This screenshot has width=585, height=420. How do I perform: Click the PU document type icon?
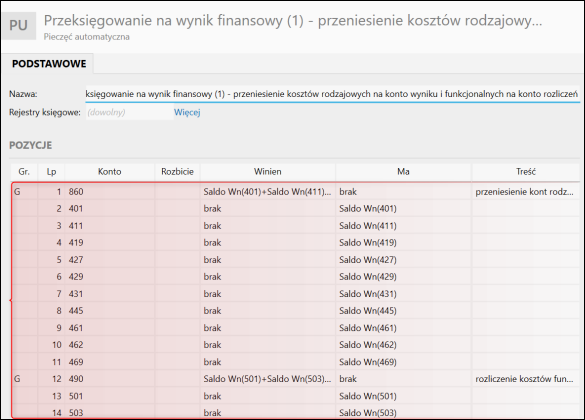[19, 26]
